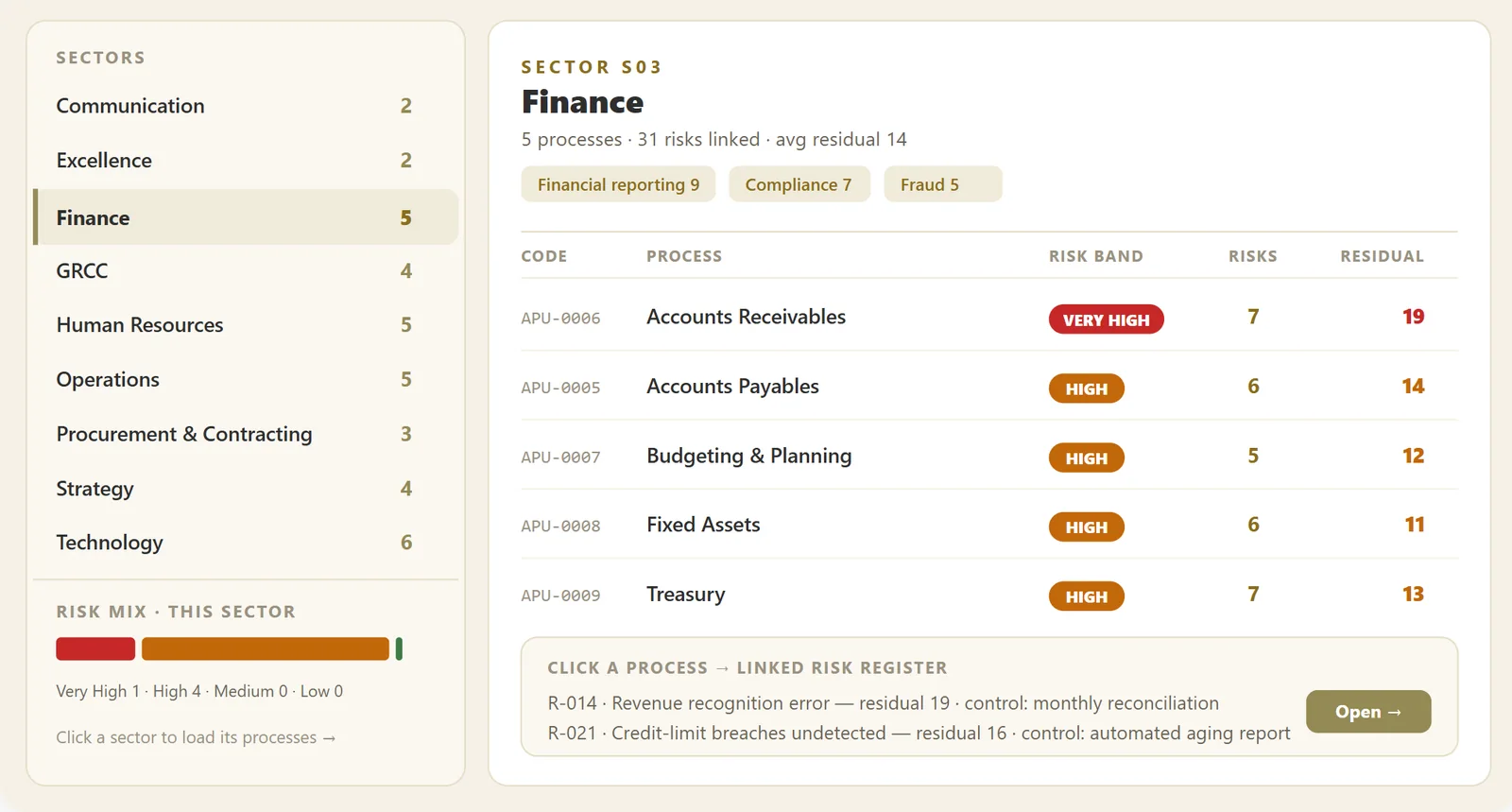Click the R-021 credit-limit breaches risk
Viewport: 1512px width, 812px height.
919,734
